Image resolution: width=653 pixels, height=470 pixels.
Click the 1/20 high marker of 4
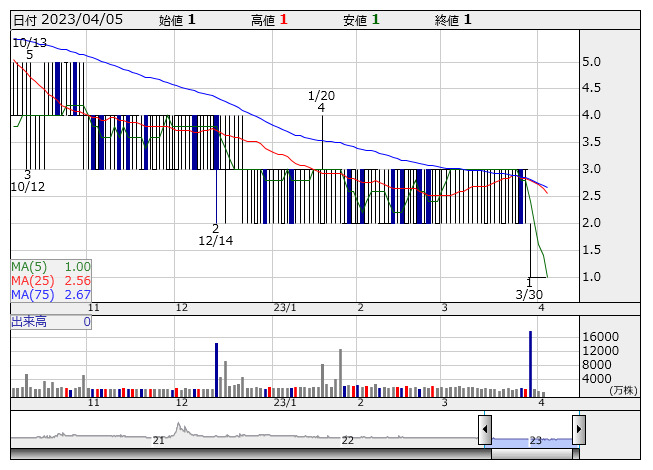tap(321, 101)
